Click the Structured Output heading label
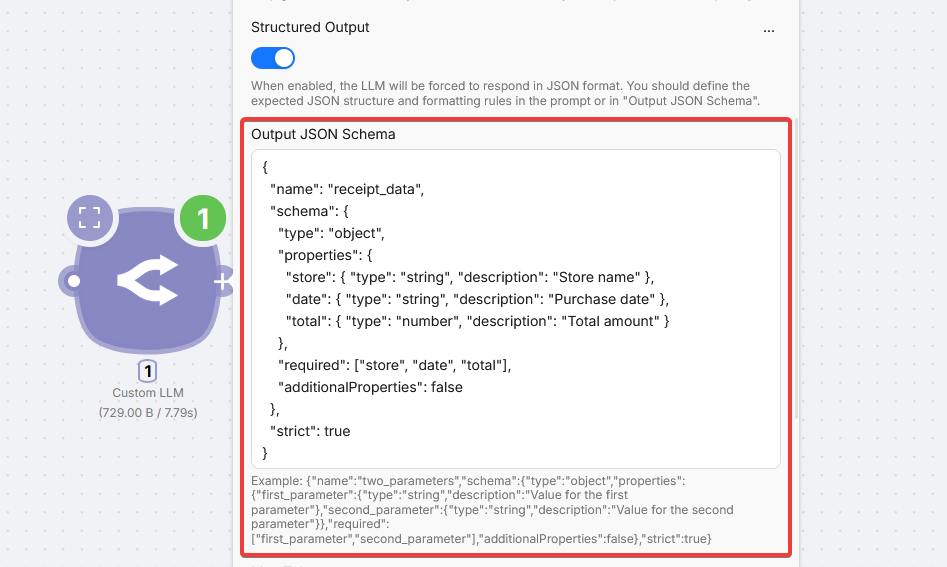This screenshot has width=947, height=567. click(x=310, y=28)
